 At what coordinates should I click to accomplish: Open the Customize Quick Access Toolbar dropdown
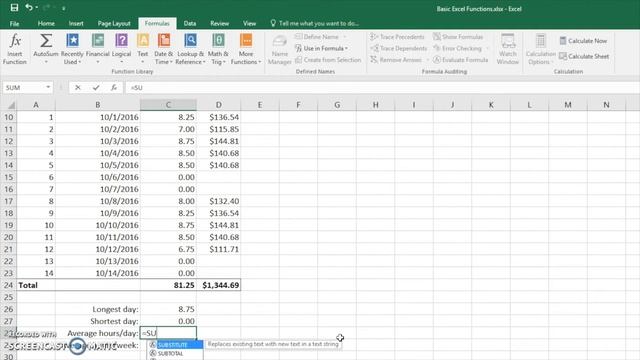(64, 8)
